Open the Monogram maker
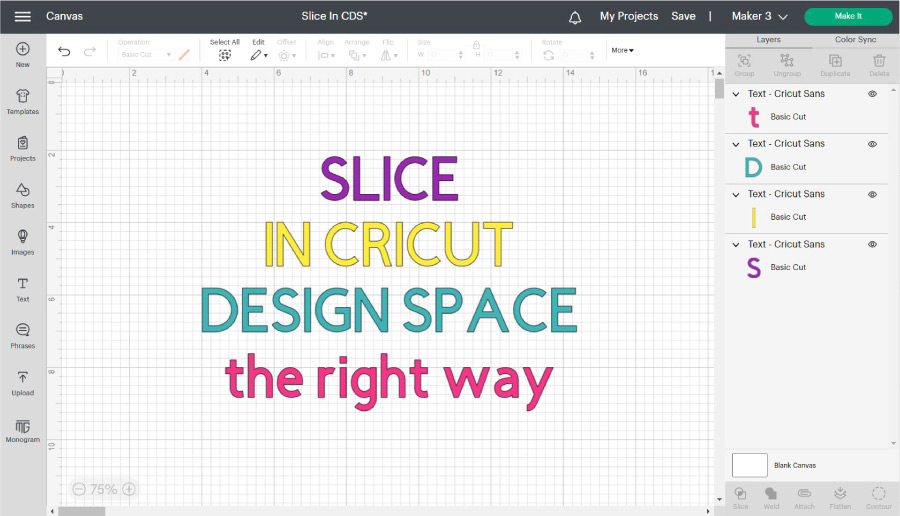This screenshot has height=516, width=900. [22, 430]
